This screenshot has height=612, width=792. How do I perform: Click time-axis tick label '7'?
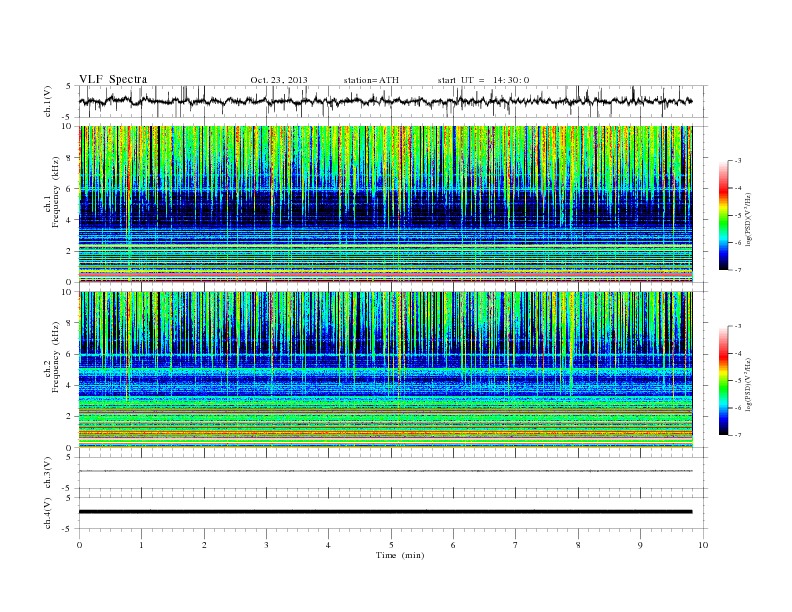pos(516,545)
